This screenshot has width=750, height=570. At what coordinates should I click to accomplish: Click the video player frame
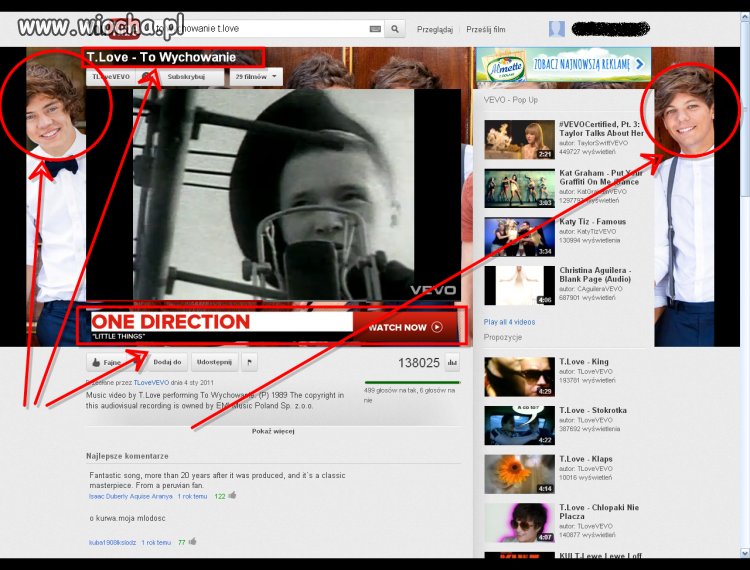[x=273, y=195]
